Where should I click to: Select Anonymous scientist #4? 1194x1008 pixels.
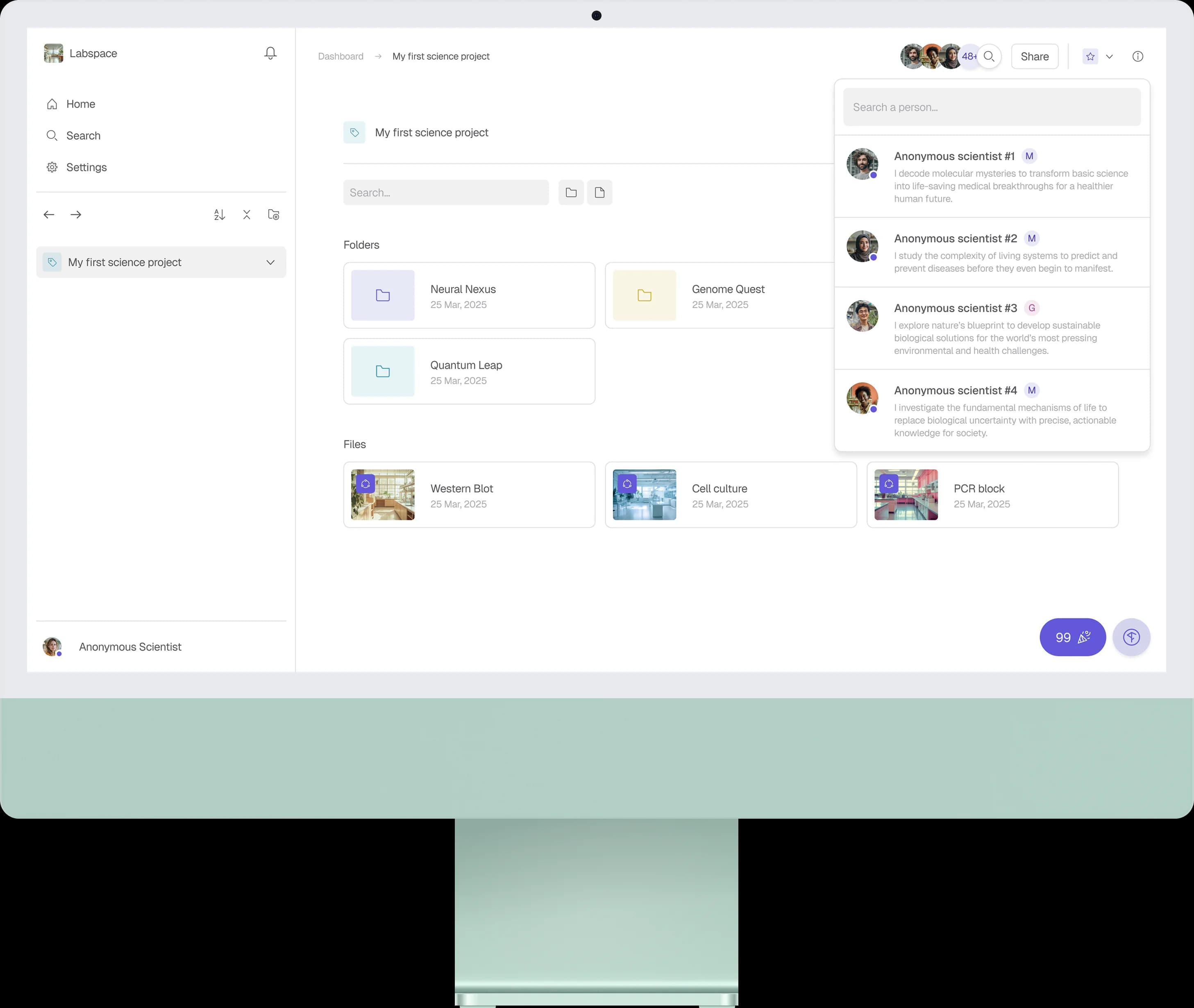tap(992, 410)
